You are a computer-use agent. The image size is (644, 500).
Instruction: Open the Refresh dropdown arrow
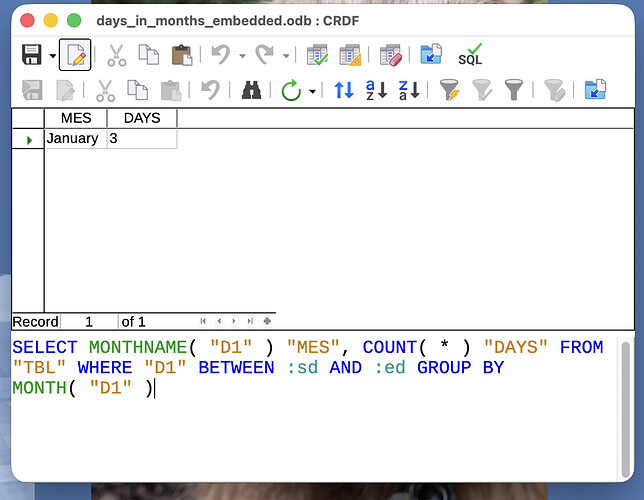(x=312, y=91)
